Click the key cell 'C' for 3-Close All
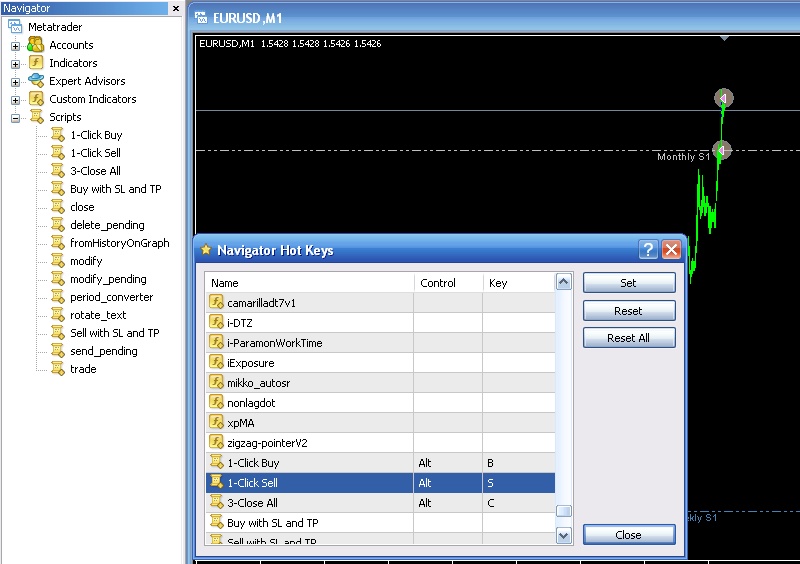This screenshot has width=800, height=564. click(518, 502)
